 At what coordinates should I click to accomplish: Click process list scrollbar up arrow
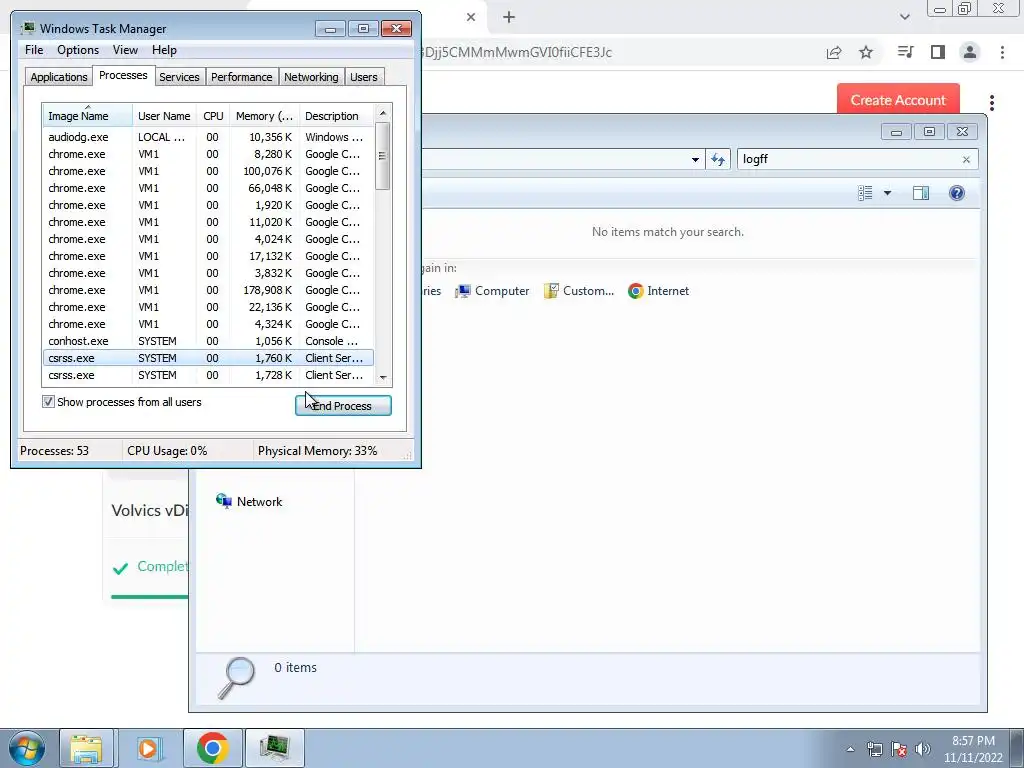(x=383, y=113)
